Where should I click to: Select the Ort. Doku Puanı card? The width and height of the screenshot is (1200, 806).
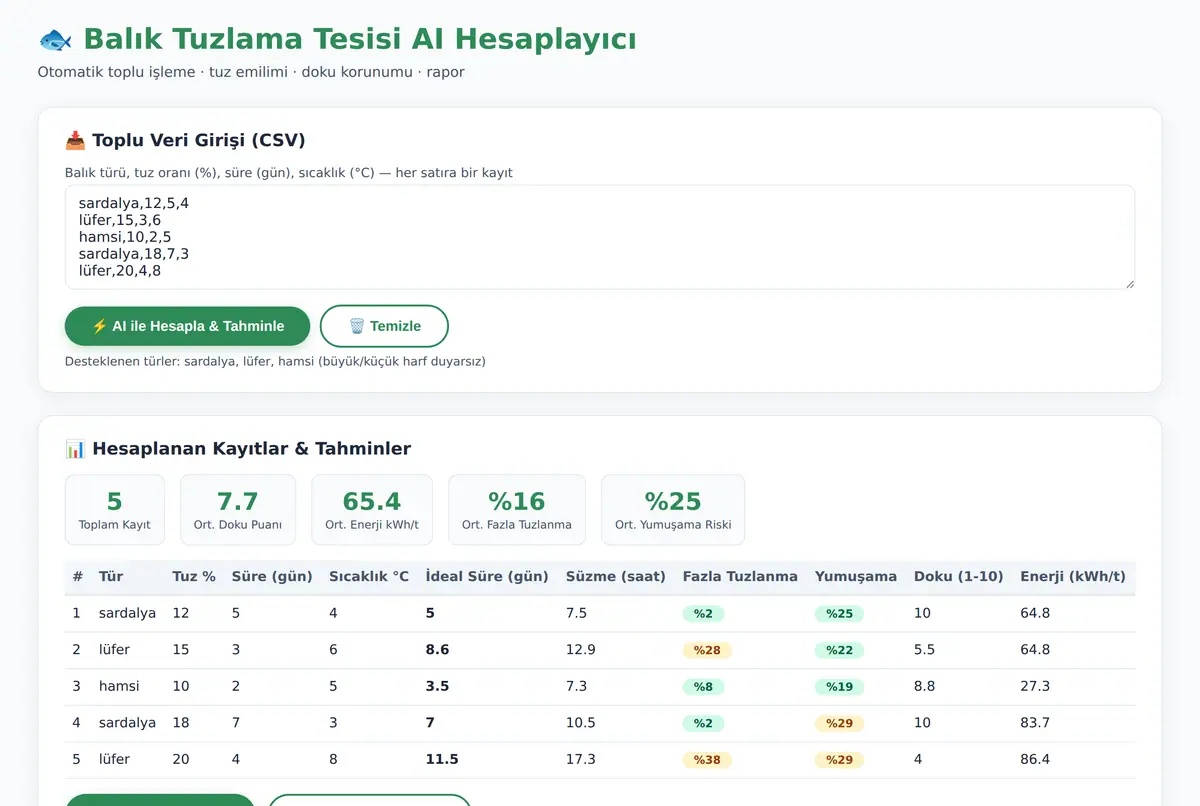[x=238, y=510]
